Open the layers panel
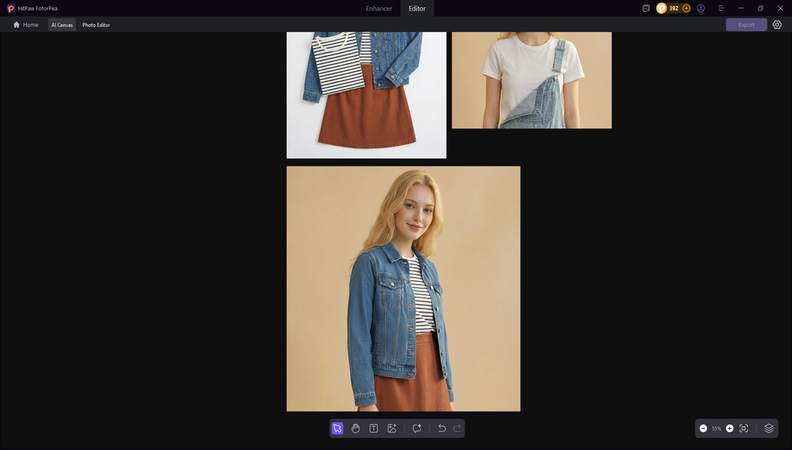Image resolution: width=792 pixels, height=450 pixels. (x=769, y=428)
